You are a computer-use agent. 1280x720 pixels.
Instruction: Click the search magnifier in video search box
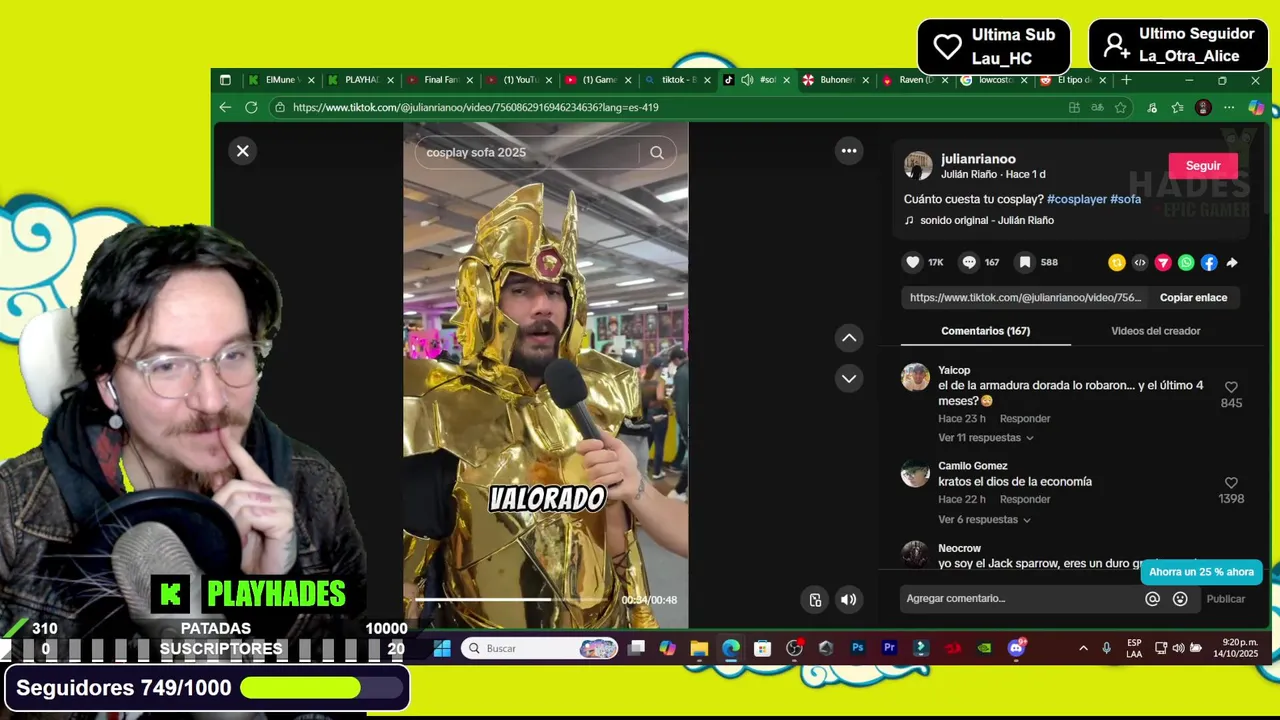[x=657, y=153]
